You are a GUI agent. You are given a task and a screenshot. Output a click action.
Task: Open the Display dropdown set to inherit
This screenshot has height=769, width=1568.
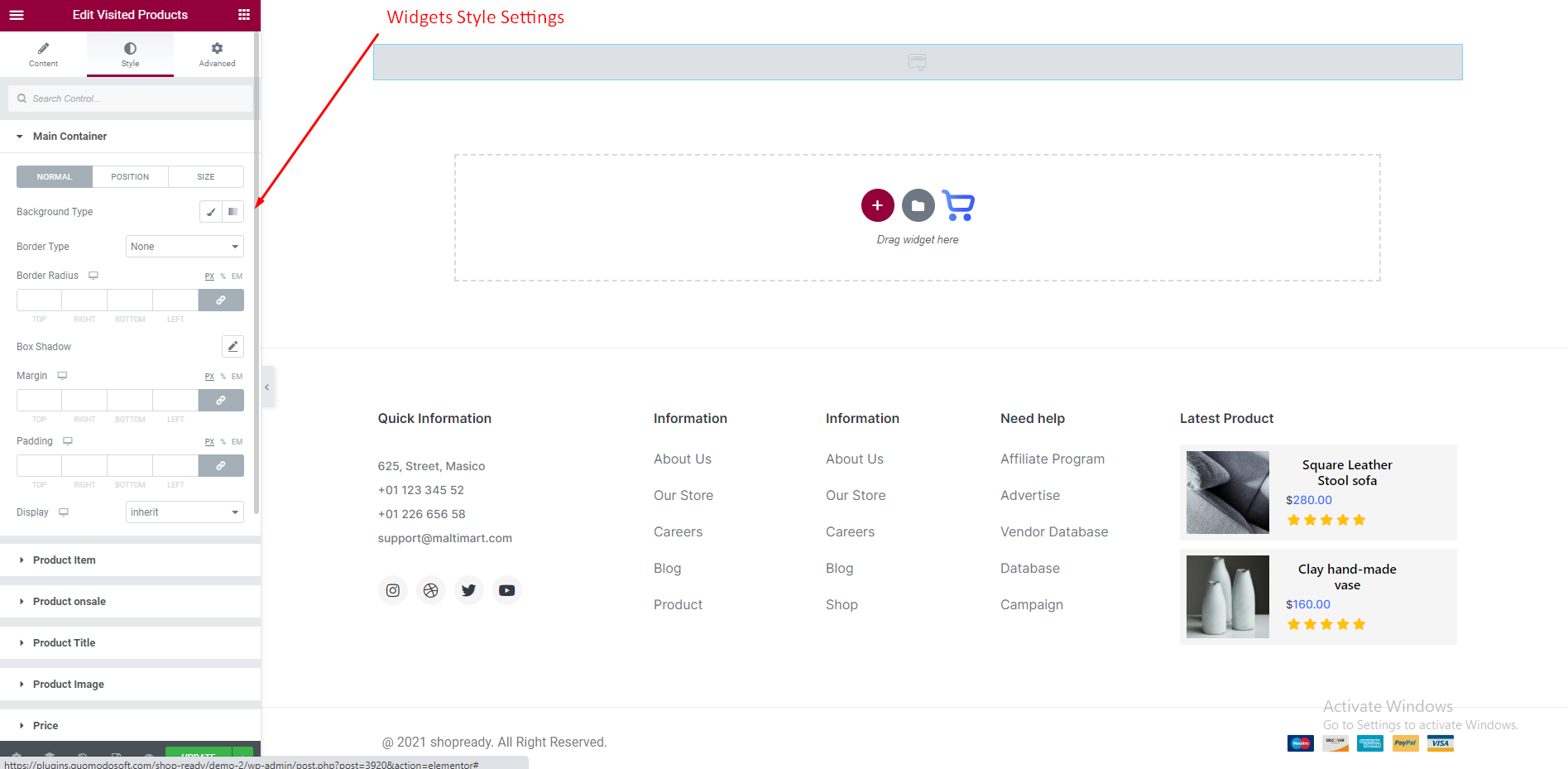tap(185, 512)
